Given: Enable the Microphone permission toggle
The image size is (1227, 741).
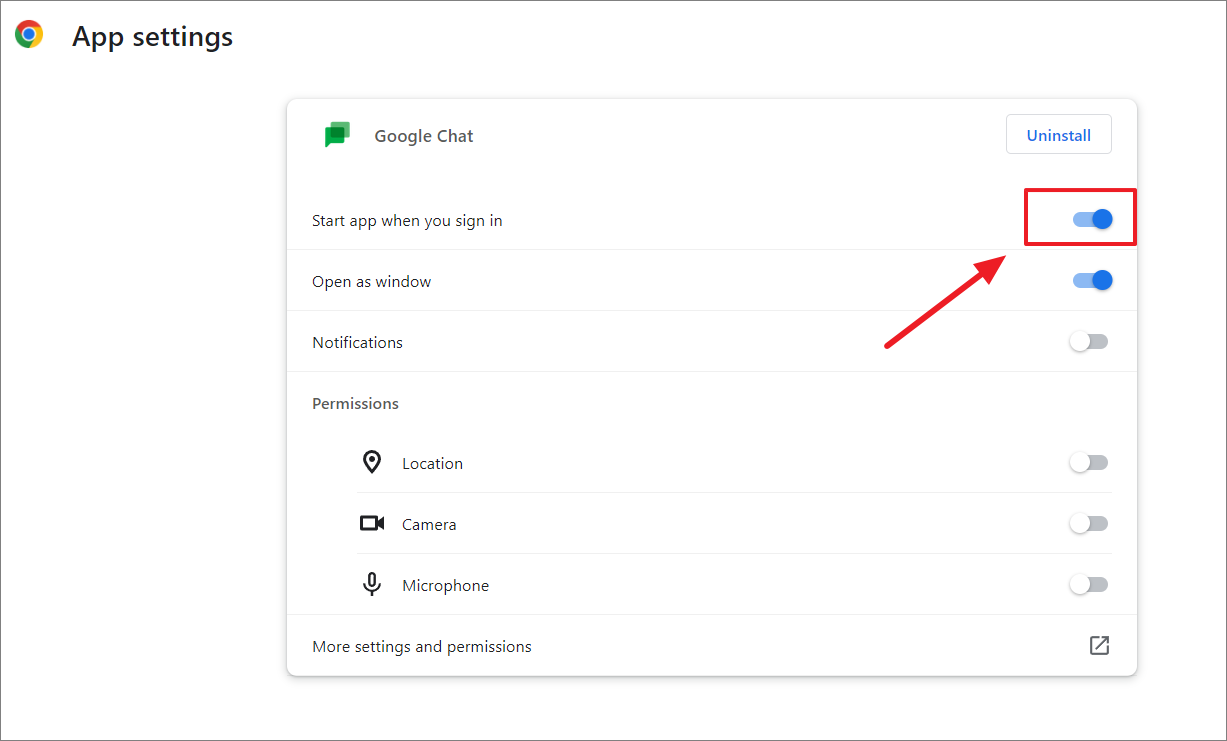Looking at the screenshot, I should (x=1088, y=583).
